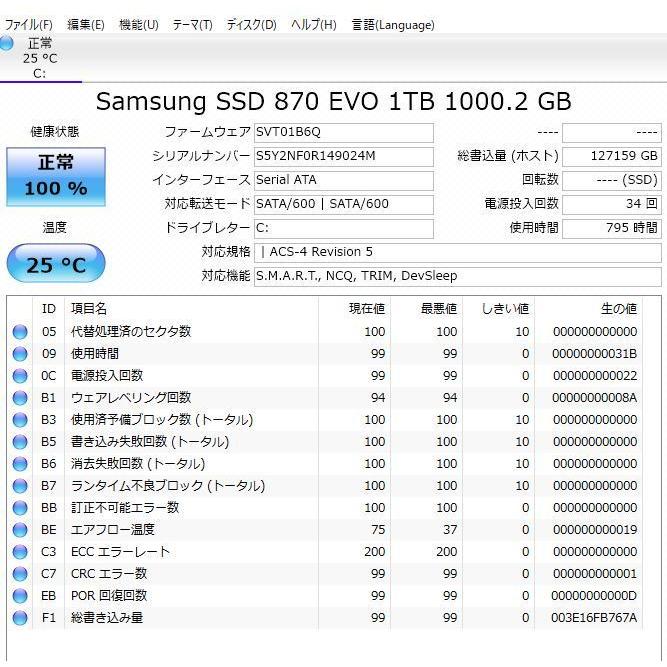This screenshot has width=667, height=667.
Task: Click the firmware field SVT01B6Q
Action: pyautogui.click(x=344, y=133)
